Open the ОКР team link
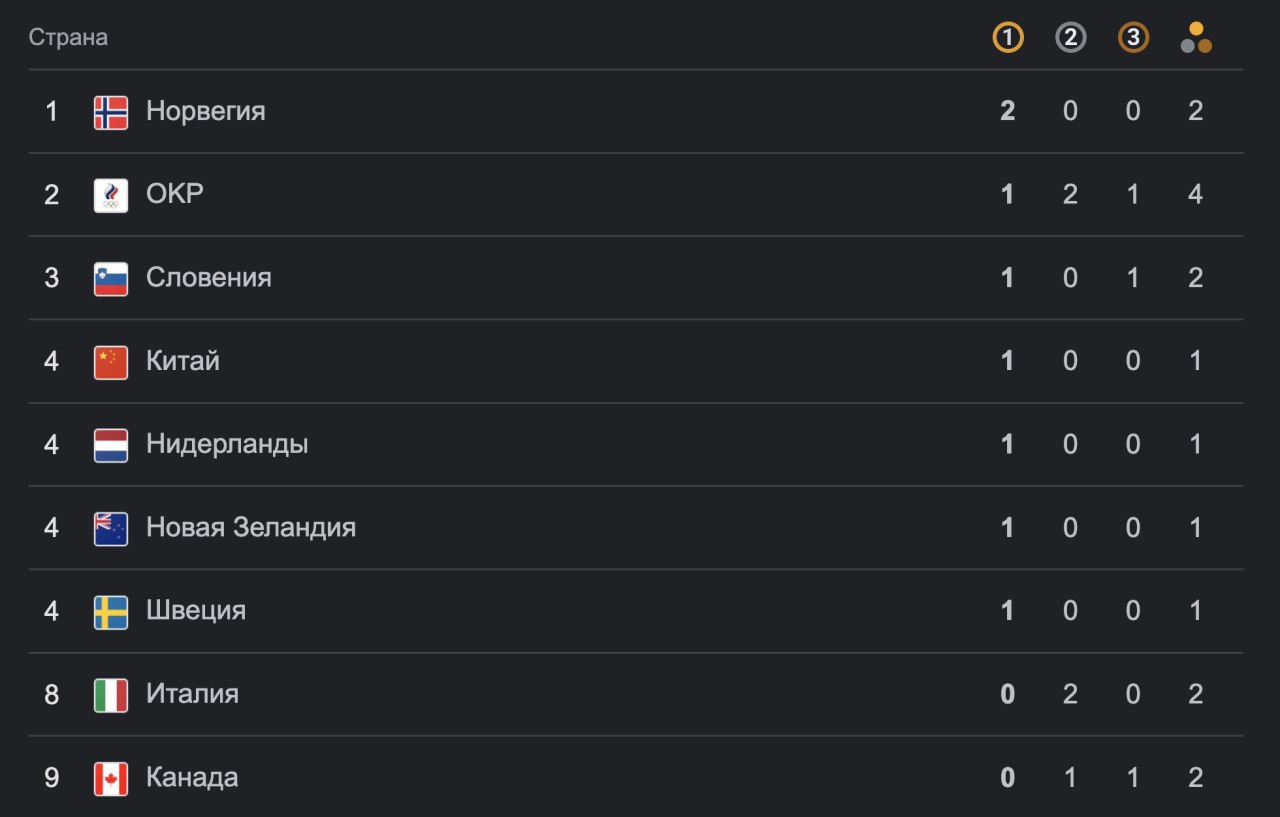 point(175,193)
